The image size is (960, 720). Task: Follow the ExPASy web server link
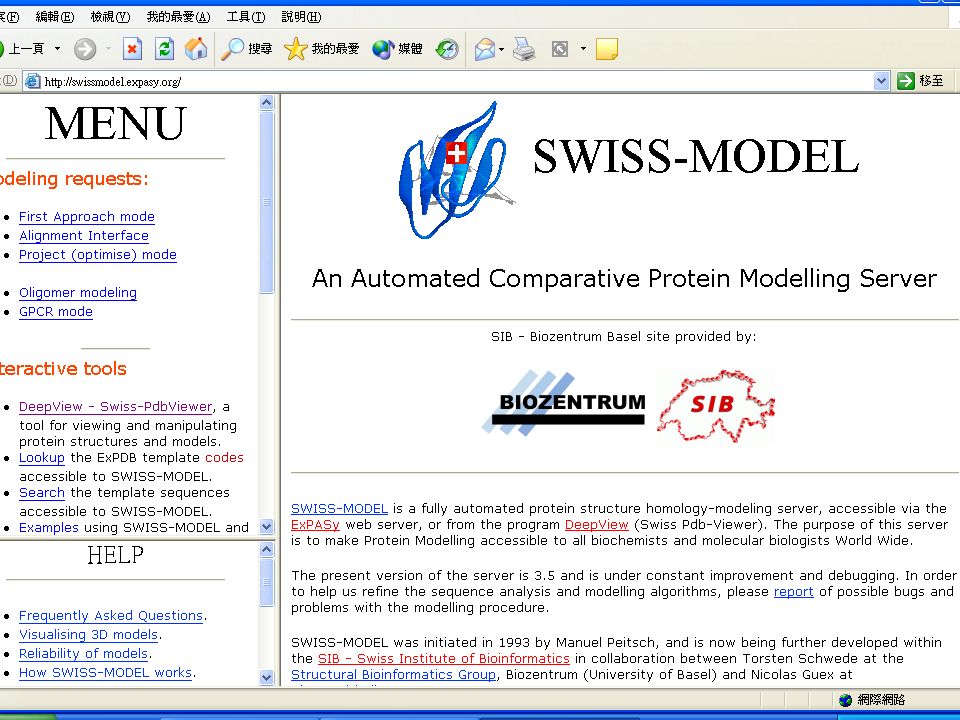(x=315, y=525)
